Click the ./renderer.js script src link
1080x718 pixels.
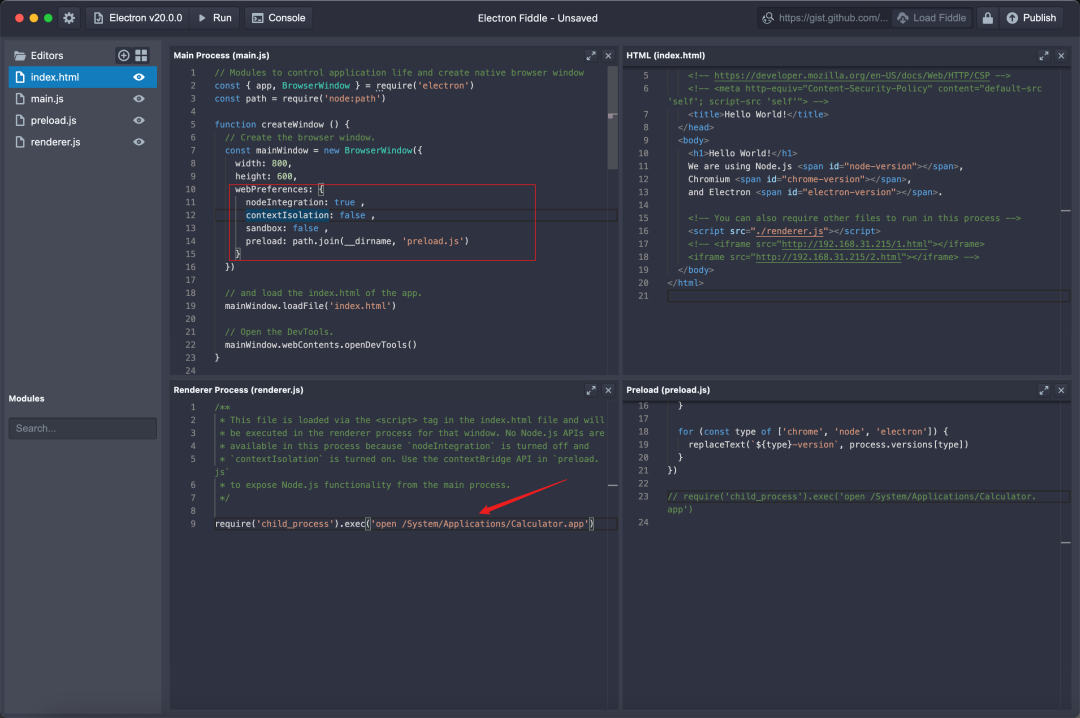point(789,231)
